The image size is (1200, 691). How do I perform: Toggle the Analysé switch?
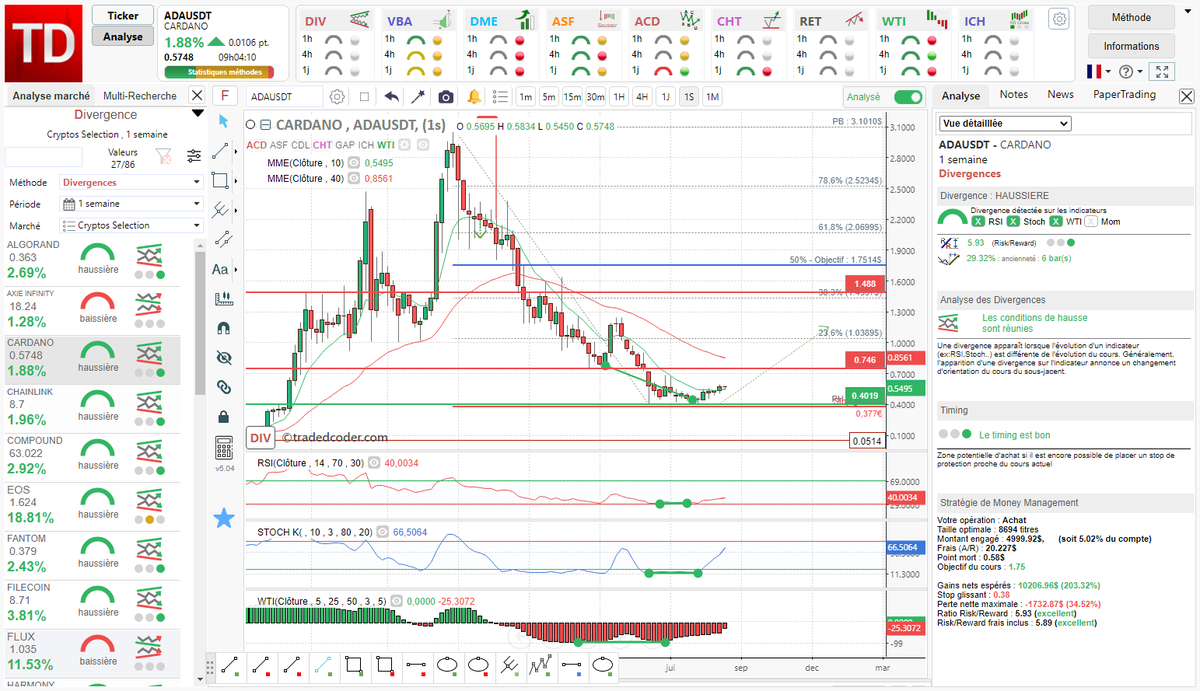coord(908,97)
